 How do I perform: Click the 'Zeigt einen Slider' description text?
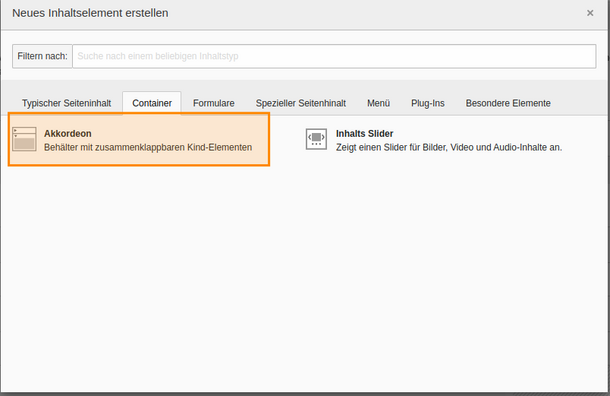449,147
